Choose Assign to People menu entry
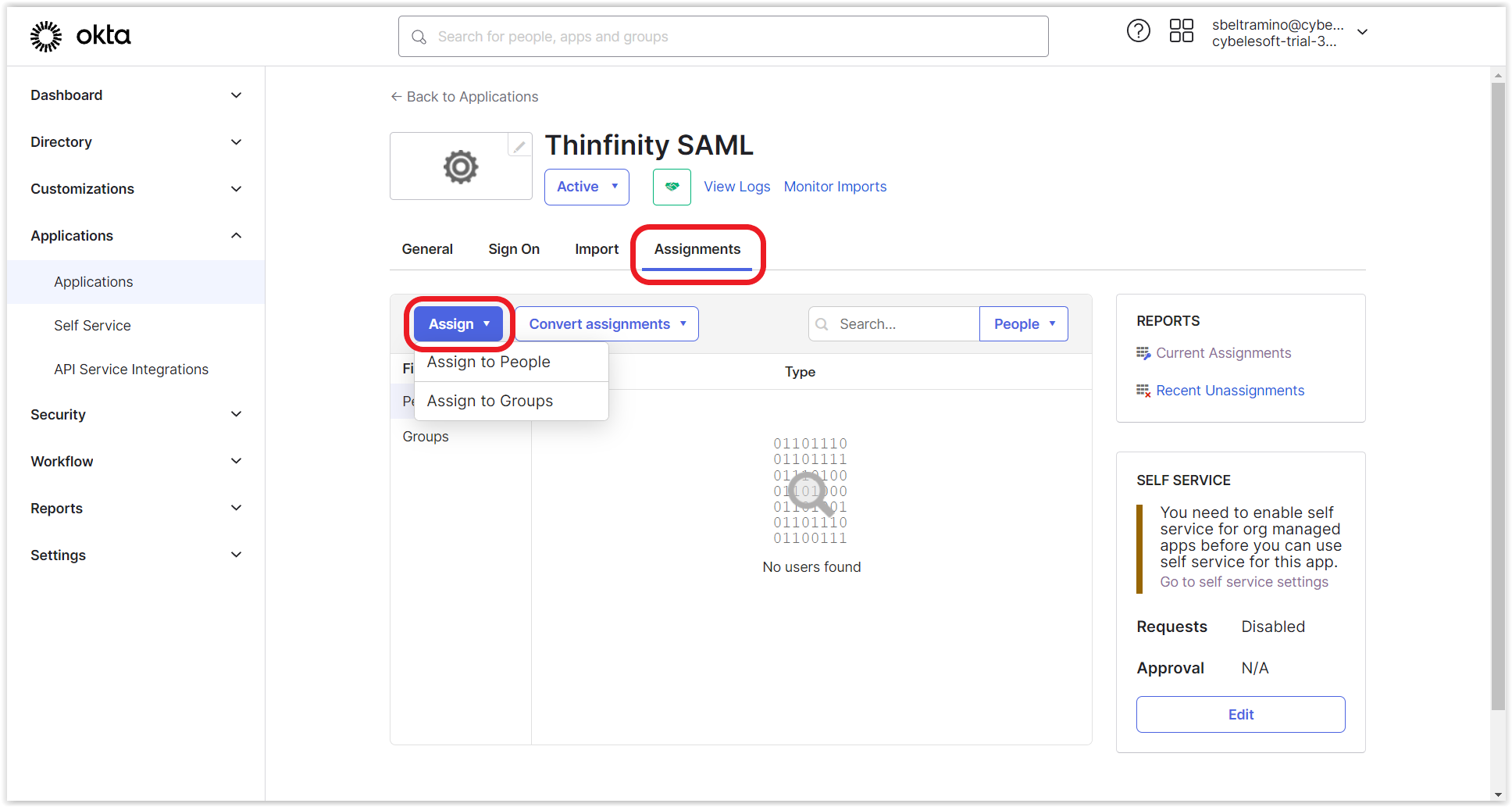 coord(512,362)
